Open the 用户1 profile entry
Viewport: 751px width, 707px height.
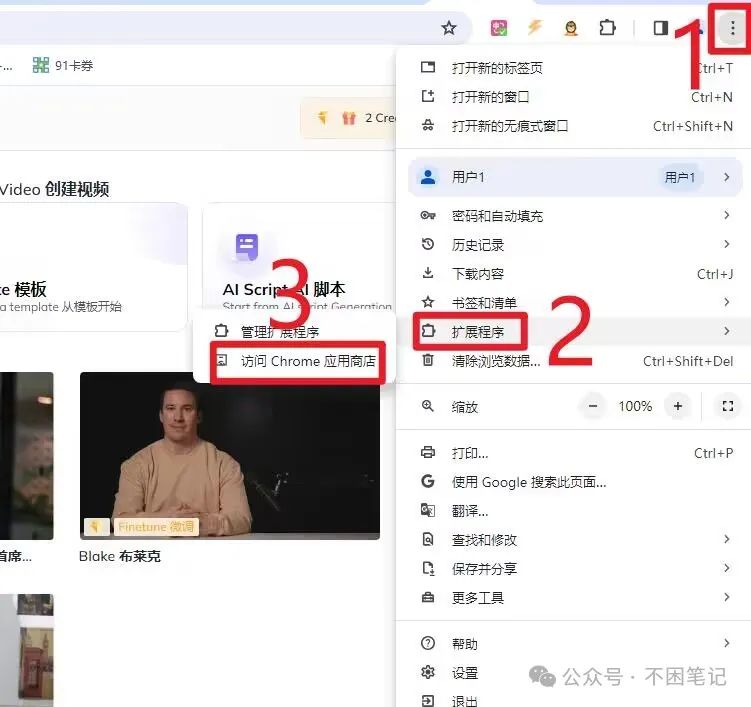tap(574, 177)
